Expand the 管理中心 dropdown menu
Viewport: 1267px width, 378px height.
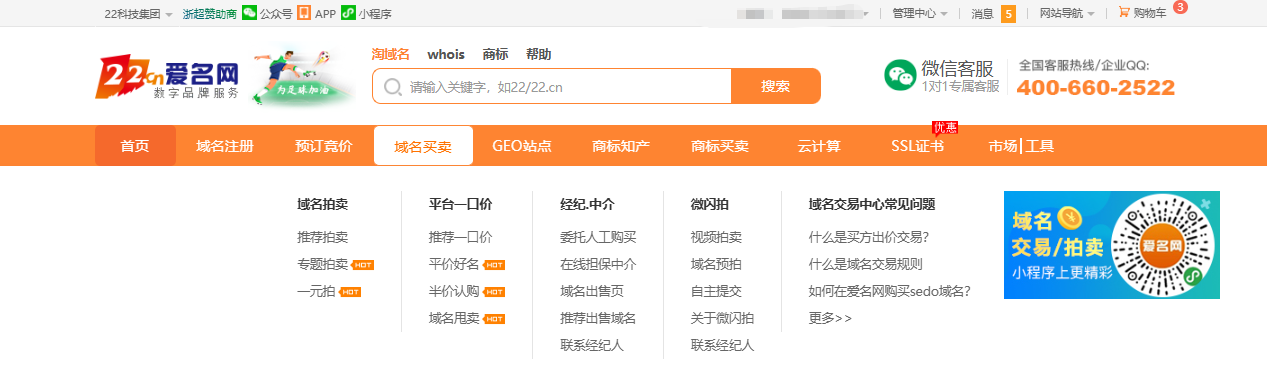pos(919,14)
